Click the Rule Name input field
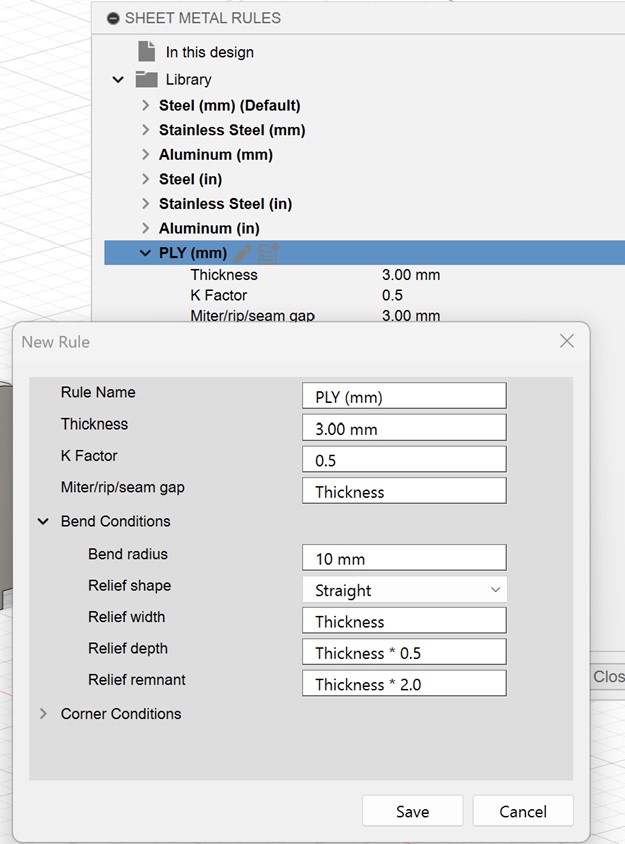The width and height of the screenshot is (625, 844). click(x=404, y=396)
